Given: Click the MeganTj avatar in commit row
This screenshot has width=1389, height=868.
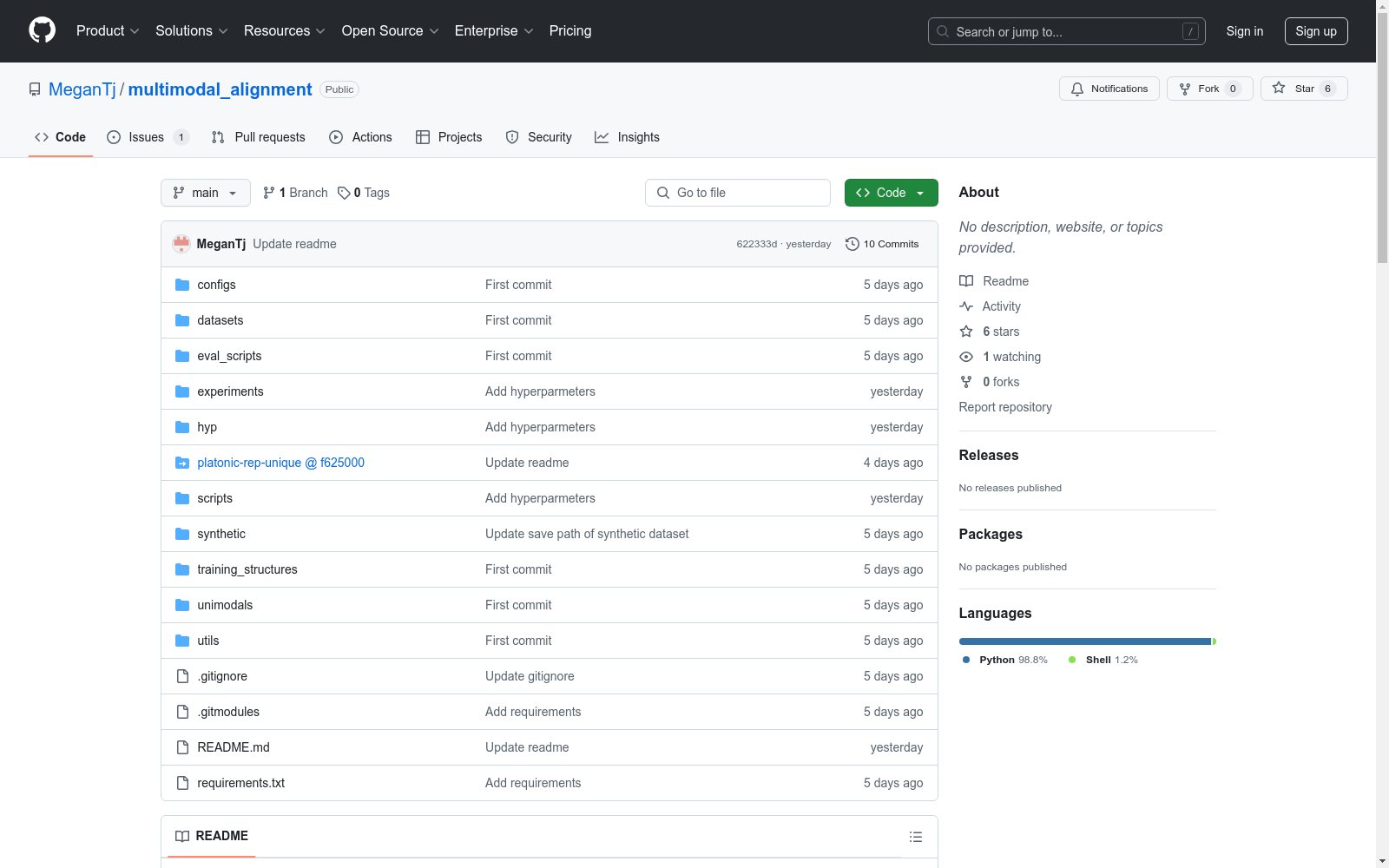Looking at the screenshot, I should 181,244.
